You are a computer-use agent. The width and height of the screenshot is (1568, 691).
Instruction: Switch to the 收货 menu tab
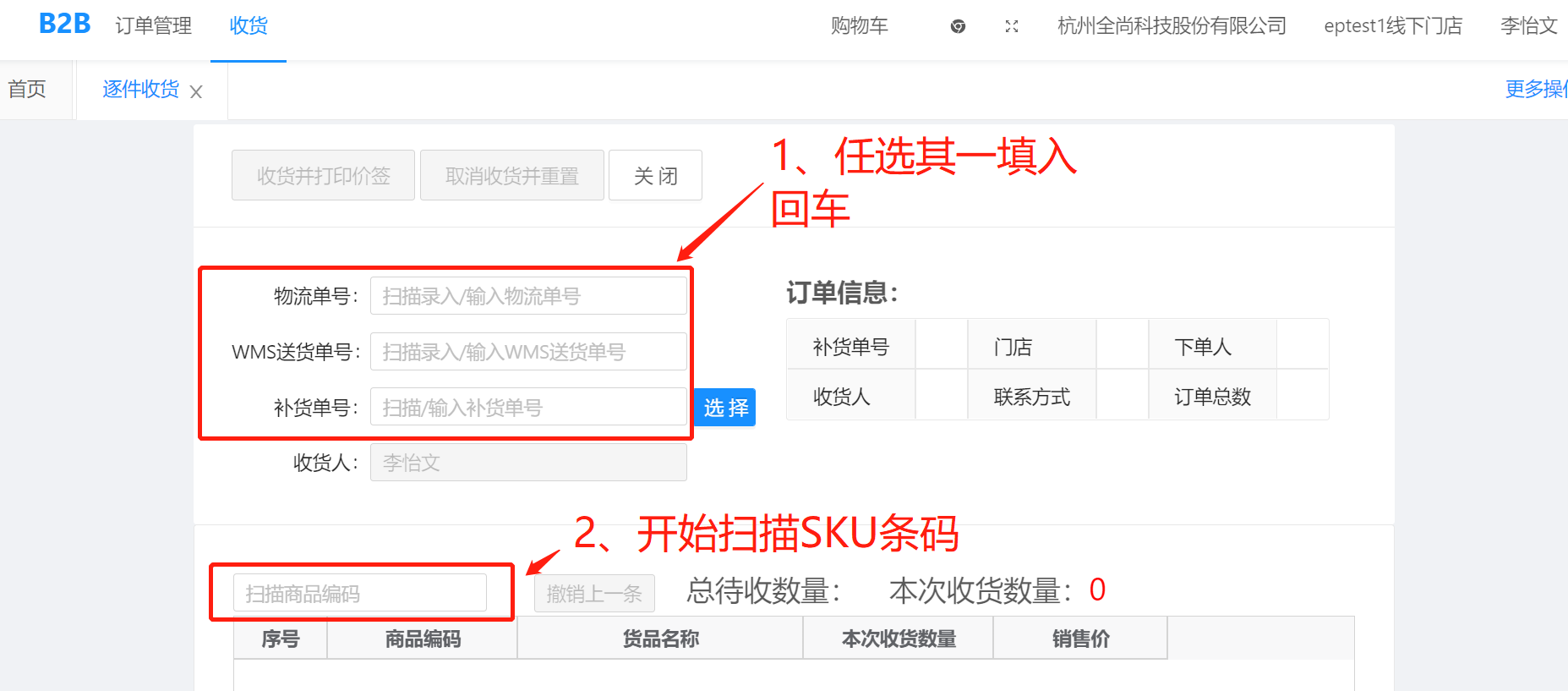point(249,25)
